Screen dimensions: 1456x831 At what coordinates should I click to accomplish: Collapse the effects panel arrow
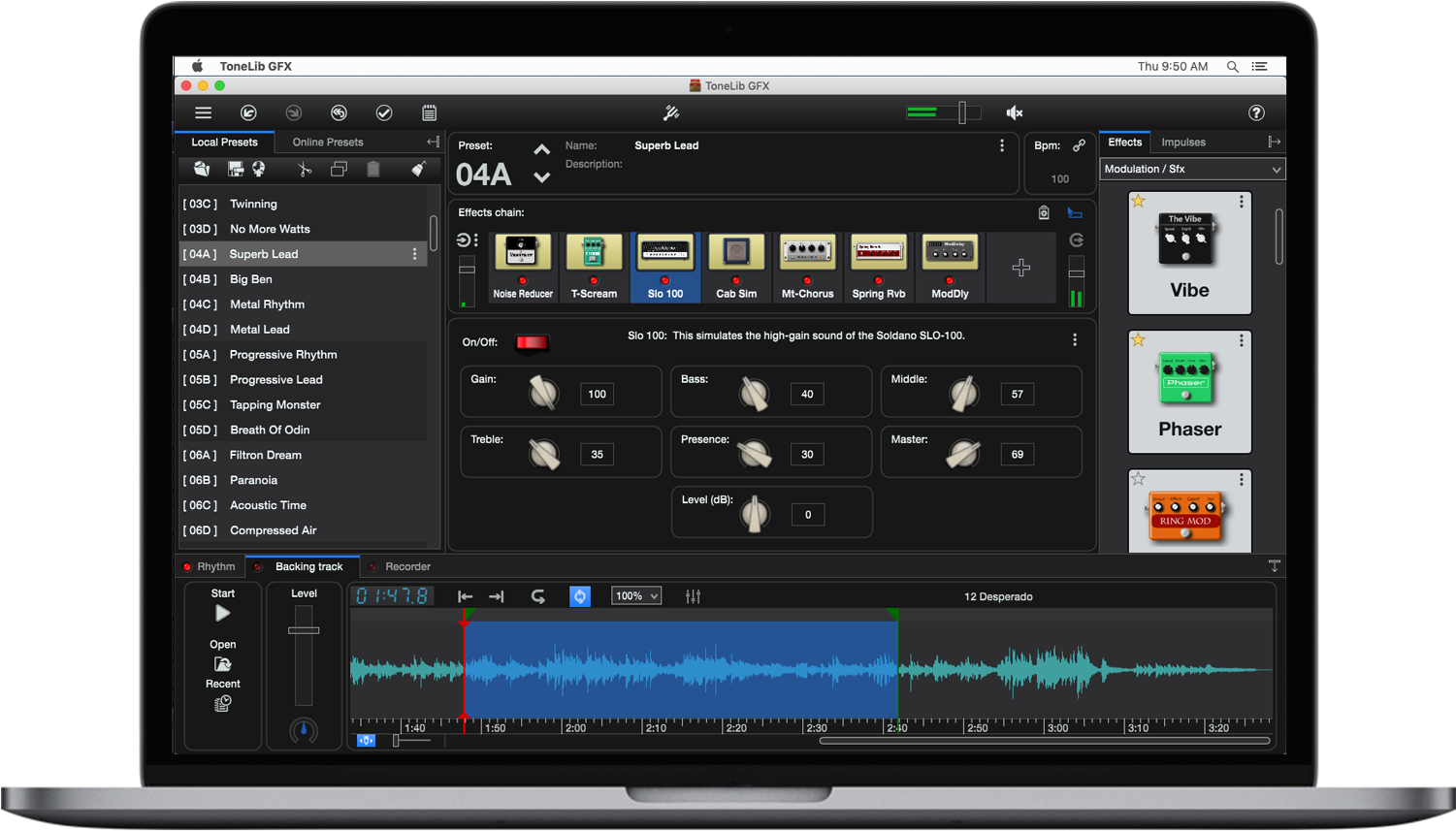point(1274,142)
